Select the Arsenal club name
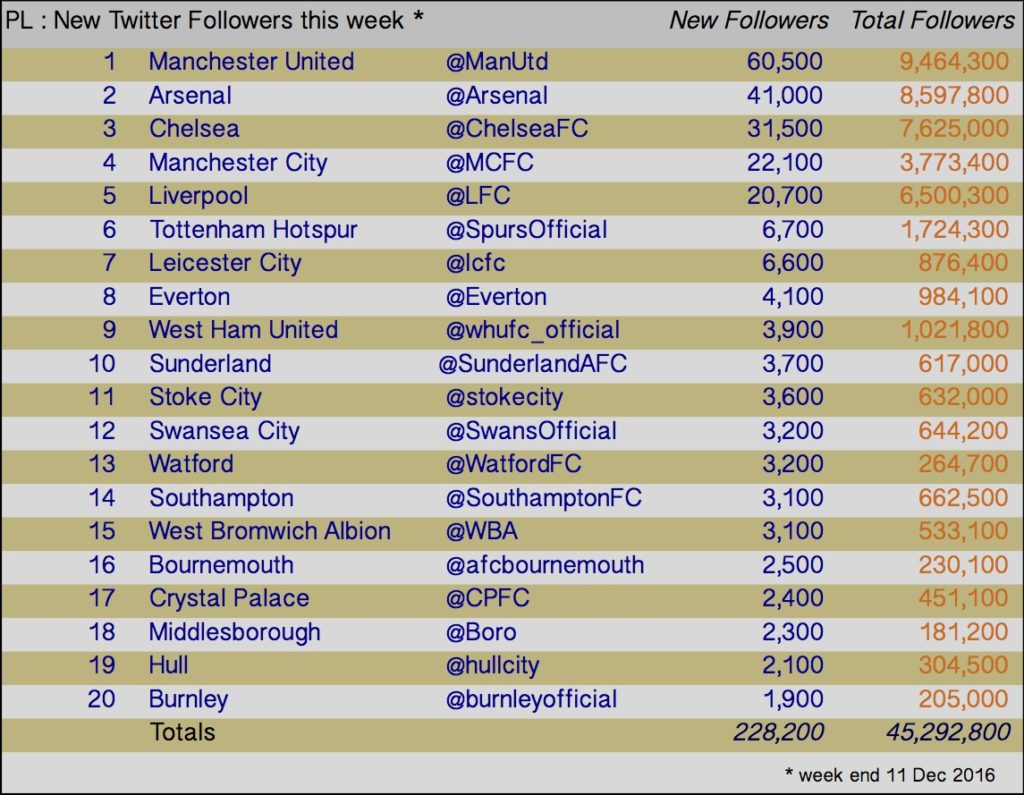Screen dimensions: 1024x795 point(190,95)
